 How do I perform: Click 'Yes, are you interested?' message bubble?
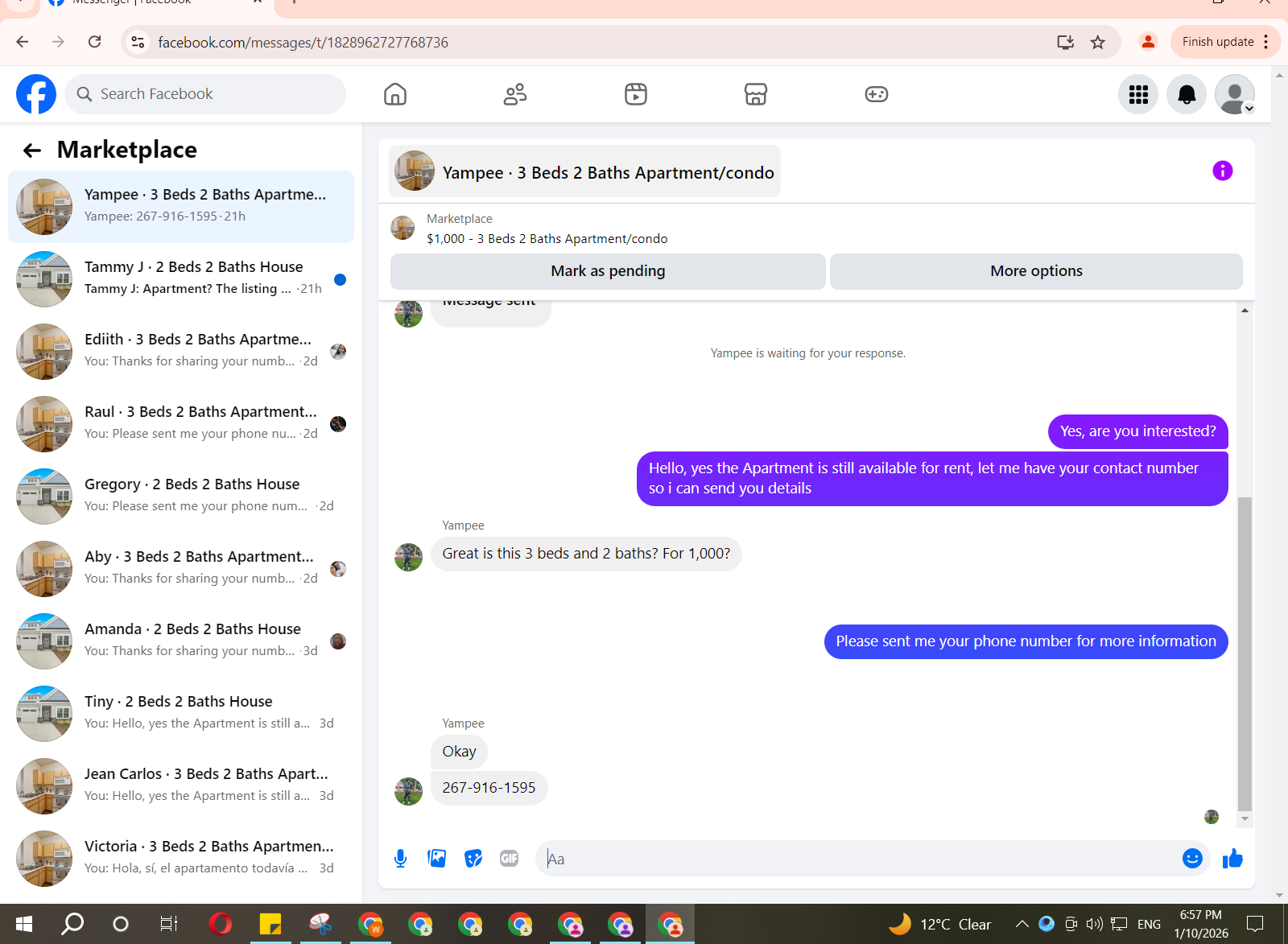click(x=1137, y=431)
